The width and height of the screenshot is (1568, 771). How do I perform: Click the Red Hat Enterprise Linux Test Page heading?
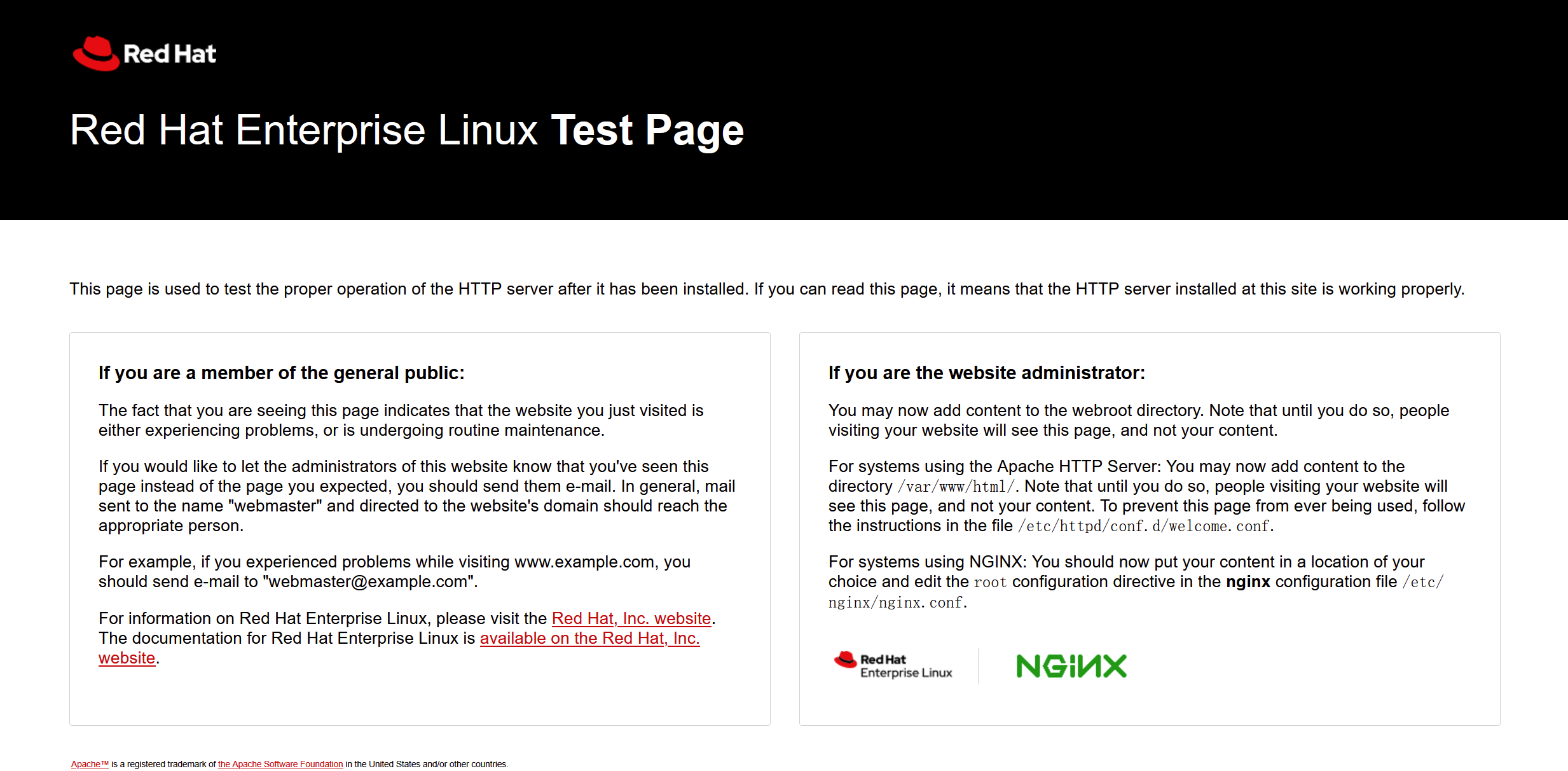click(x=406, y=130)
